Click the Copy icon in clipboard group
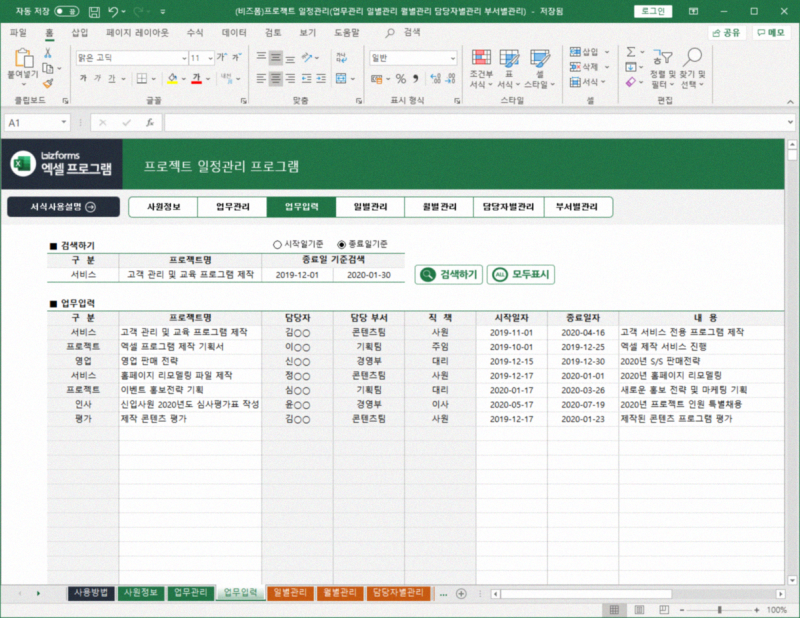Viewport: 800px width, 618px height. [48, 68]
